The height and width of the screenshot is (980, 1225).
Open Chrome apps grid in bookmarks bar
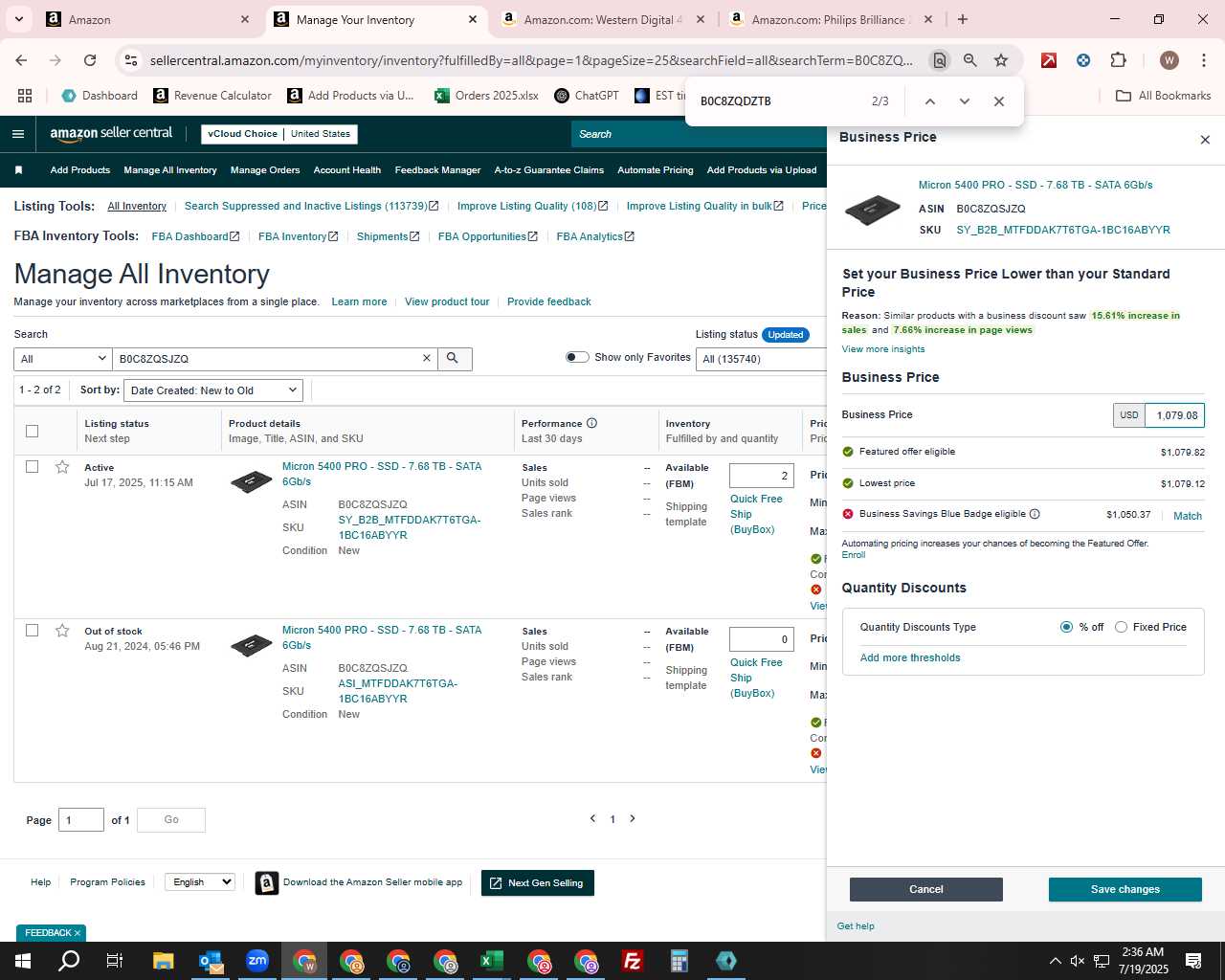tap(25, 96)
